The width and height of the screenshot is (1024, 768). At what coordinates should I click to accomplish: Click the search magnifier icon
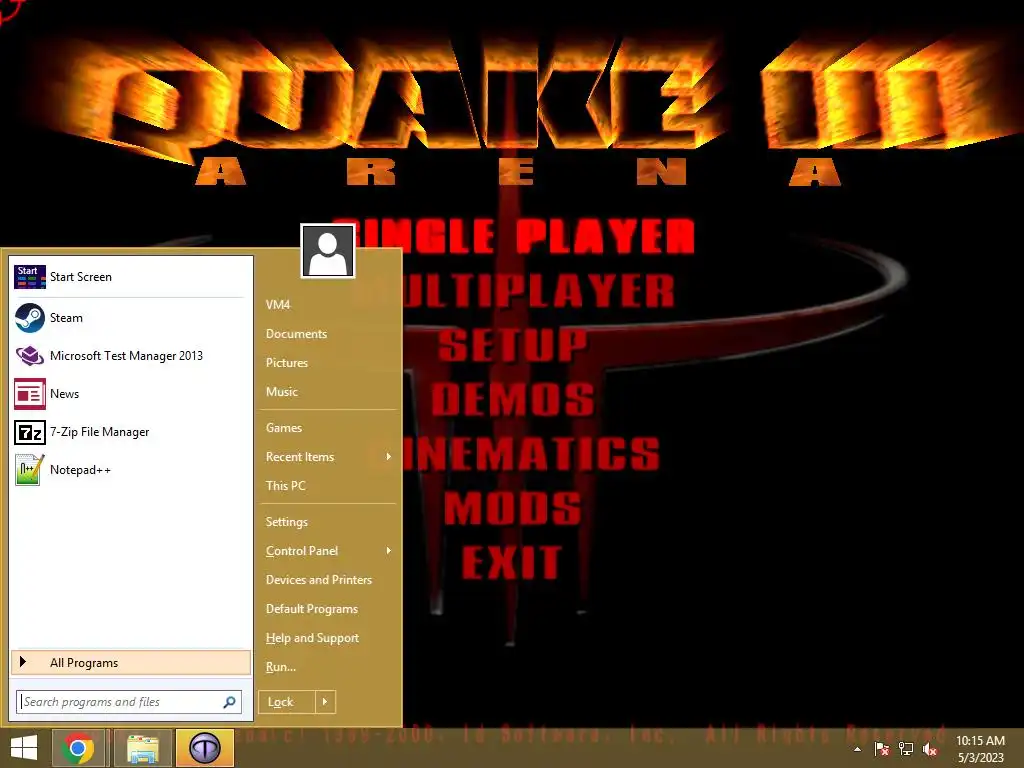pyautogui.click(x=229, y=702)
